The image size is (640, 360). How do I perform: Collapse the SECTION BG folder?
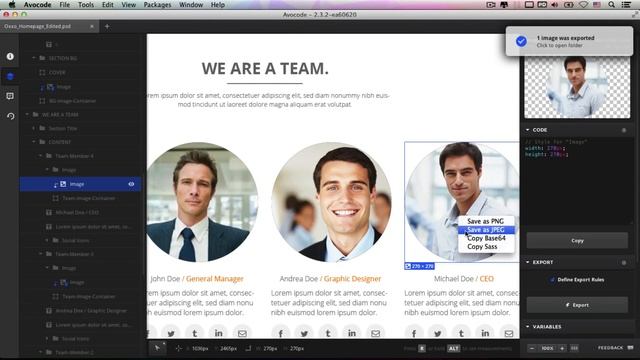(x=34, y=58)
